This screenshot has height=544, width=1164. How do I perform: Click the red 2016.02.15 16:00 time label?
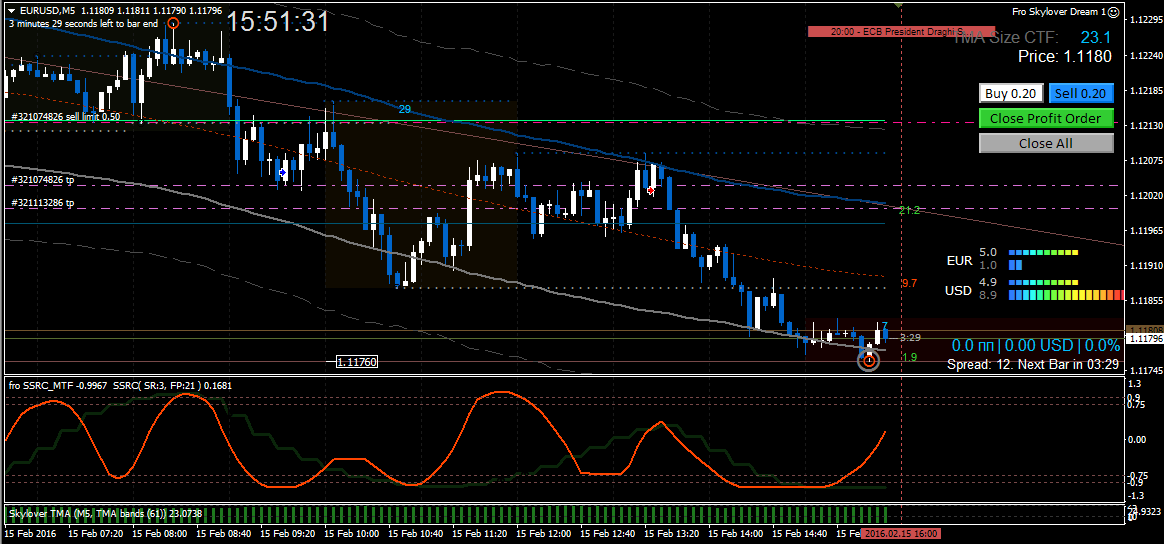click(900, 534)
